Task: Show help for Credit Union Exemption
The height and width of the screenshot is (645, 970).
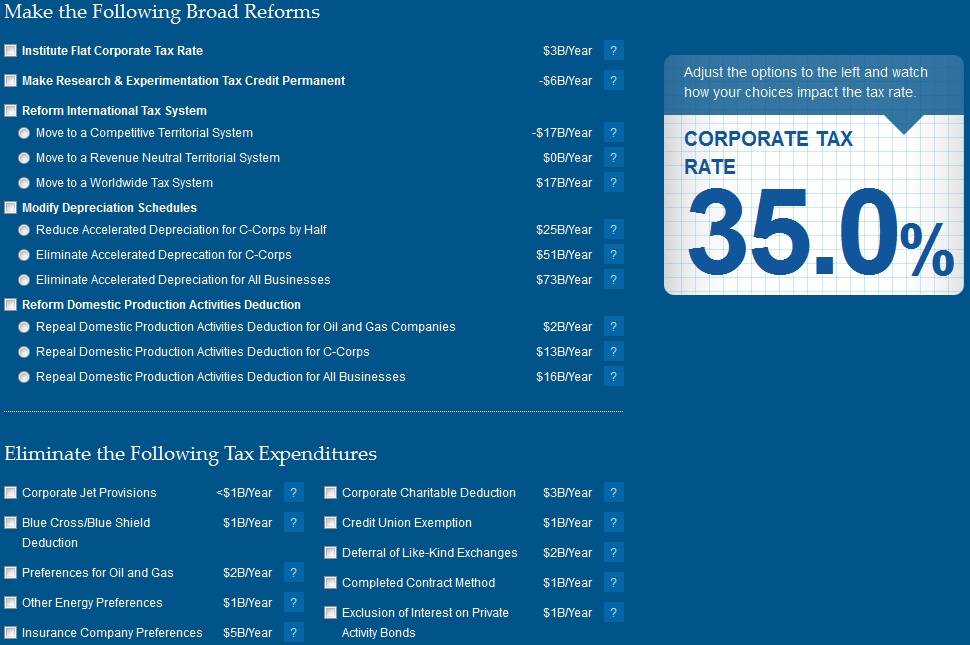Action: pos(614,523)
